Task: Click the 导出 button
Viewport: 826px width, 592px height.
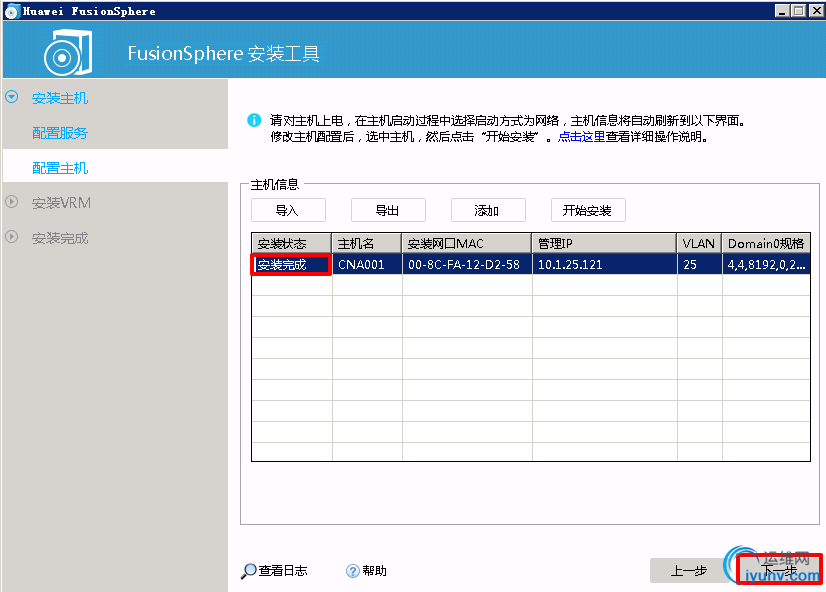Action: 388,210
